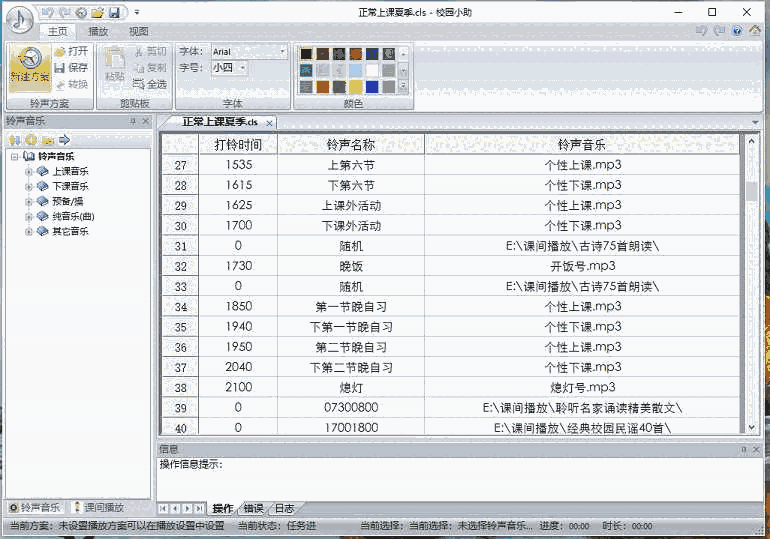Pin the 铃声音乐 panel
The image size is (770, 539).
[x=133, y=121]
